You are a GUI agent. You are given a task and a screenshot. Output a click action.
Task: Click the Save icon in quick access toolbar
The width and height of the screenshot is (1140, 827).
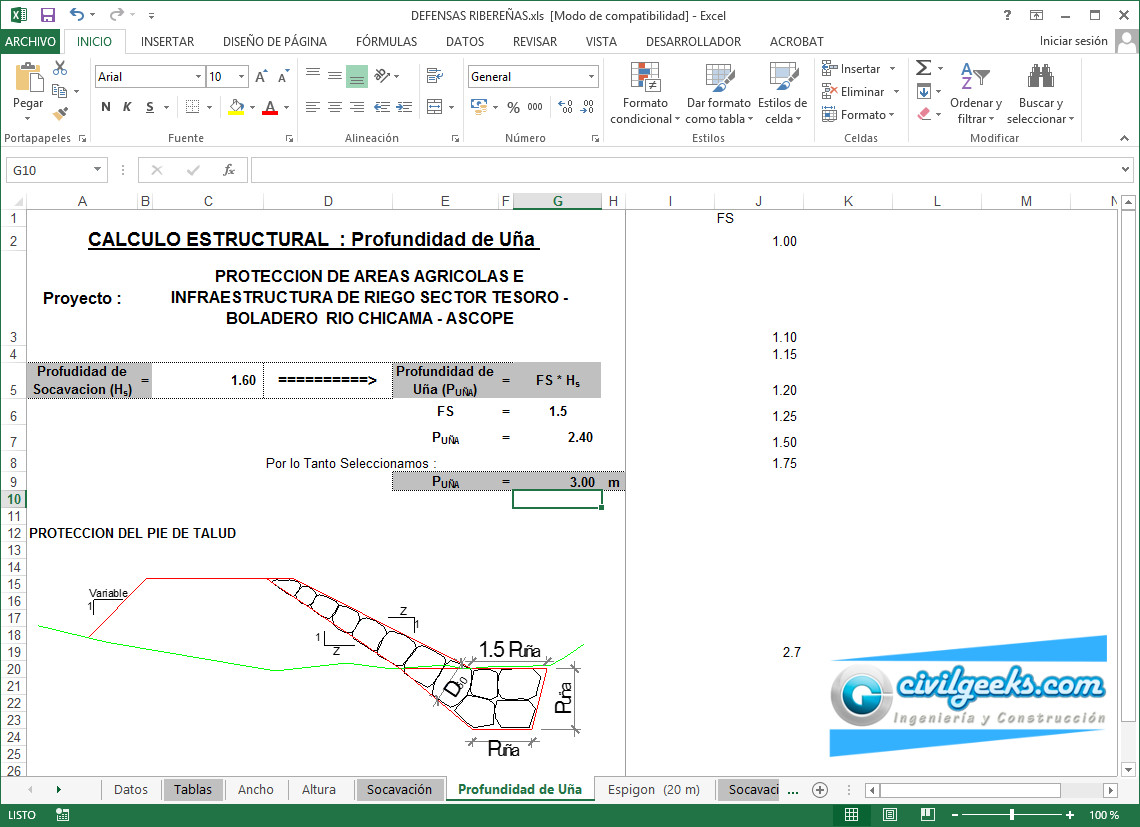[48, 15]
